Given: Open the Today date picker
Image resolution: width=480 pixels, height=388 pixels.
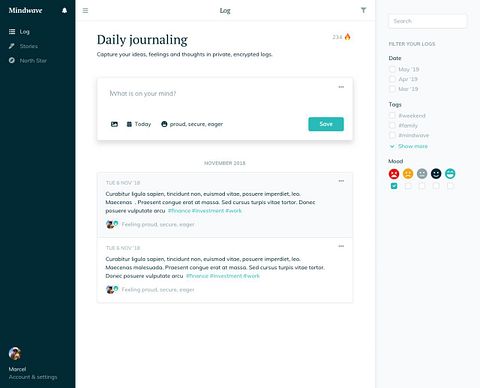Looking at the screenshot, I should pyautogui.click(x=139, y=124).
